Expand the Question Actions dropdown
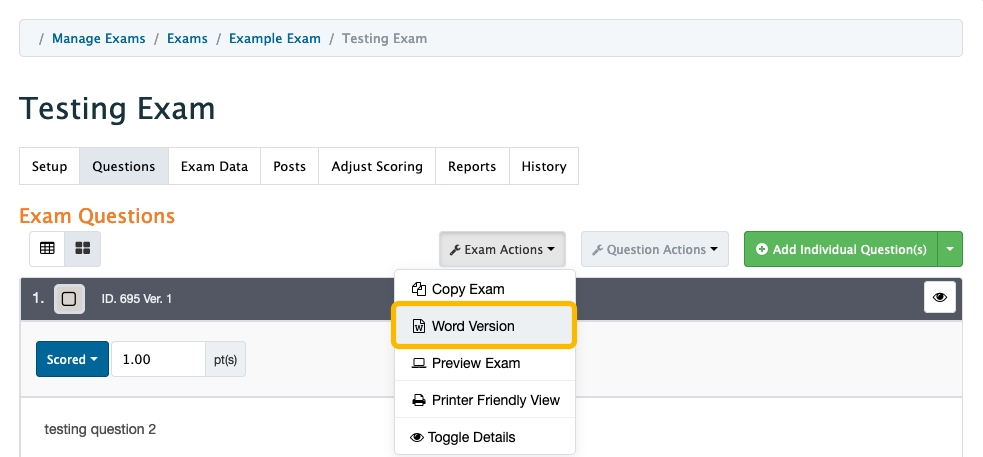Viewport: 983px width, 457px height. (x=655, y=250)
